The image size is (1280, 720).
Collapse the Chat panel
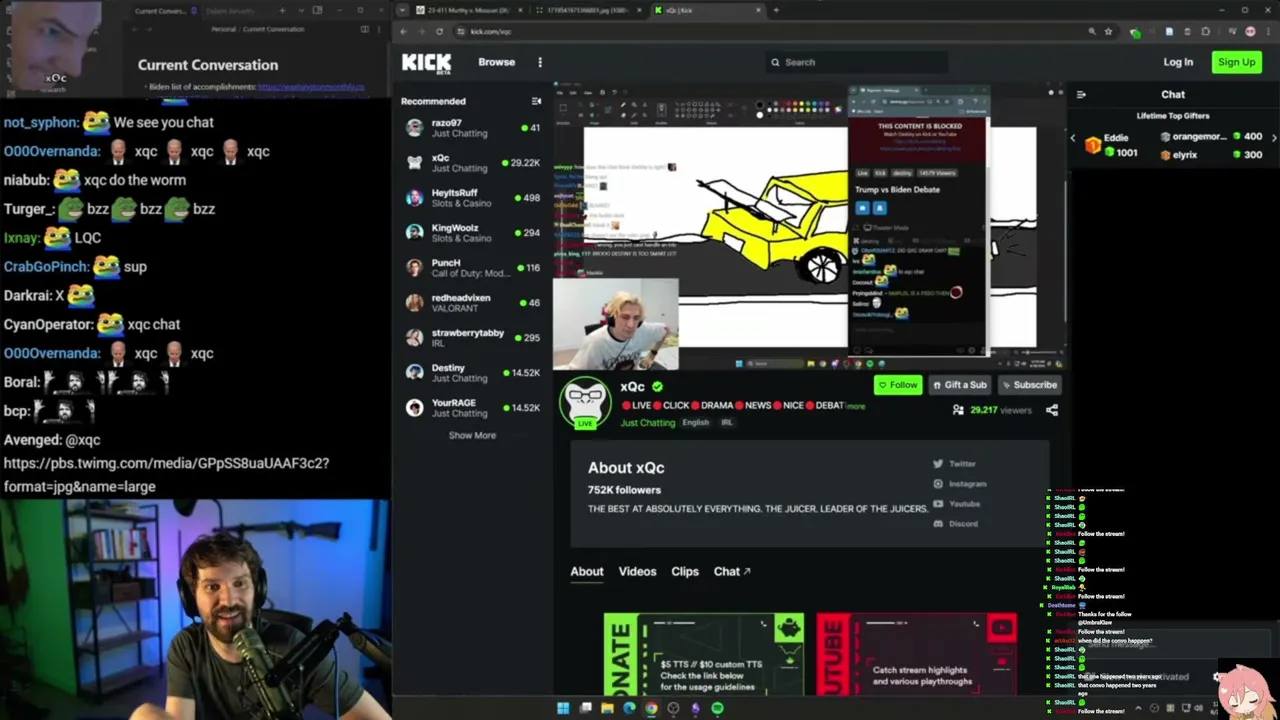pos(1081,95)
